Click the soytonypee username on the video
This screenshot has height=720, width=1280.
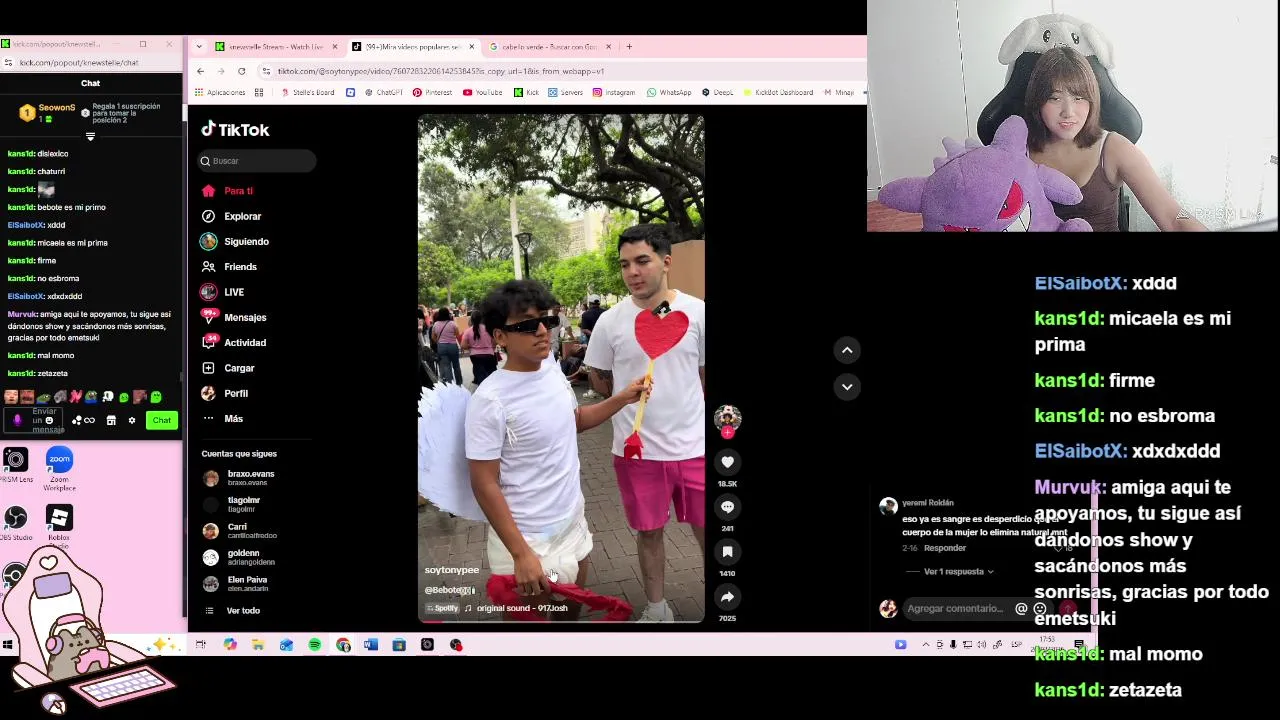click(x=452, y=570)
